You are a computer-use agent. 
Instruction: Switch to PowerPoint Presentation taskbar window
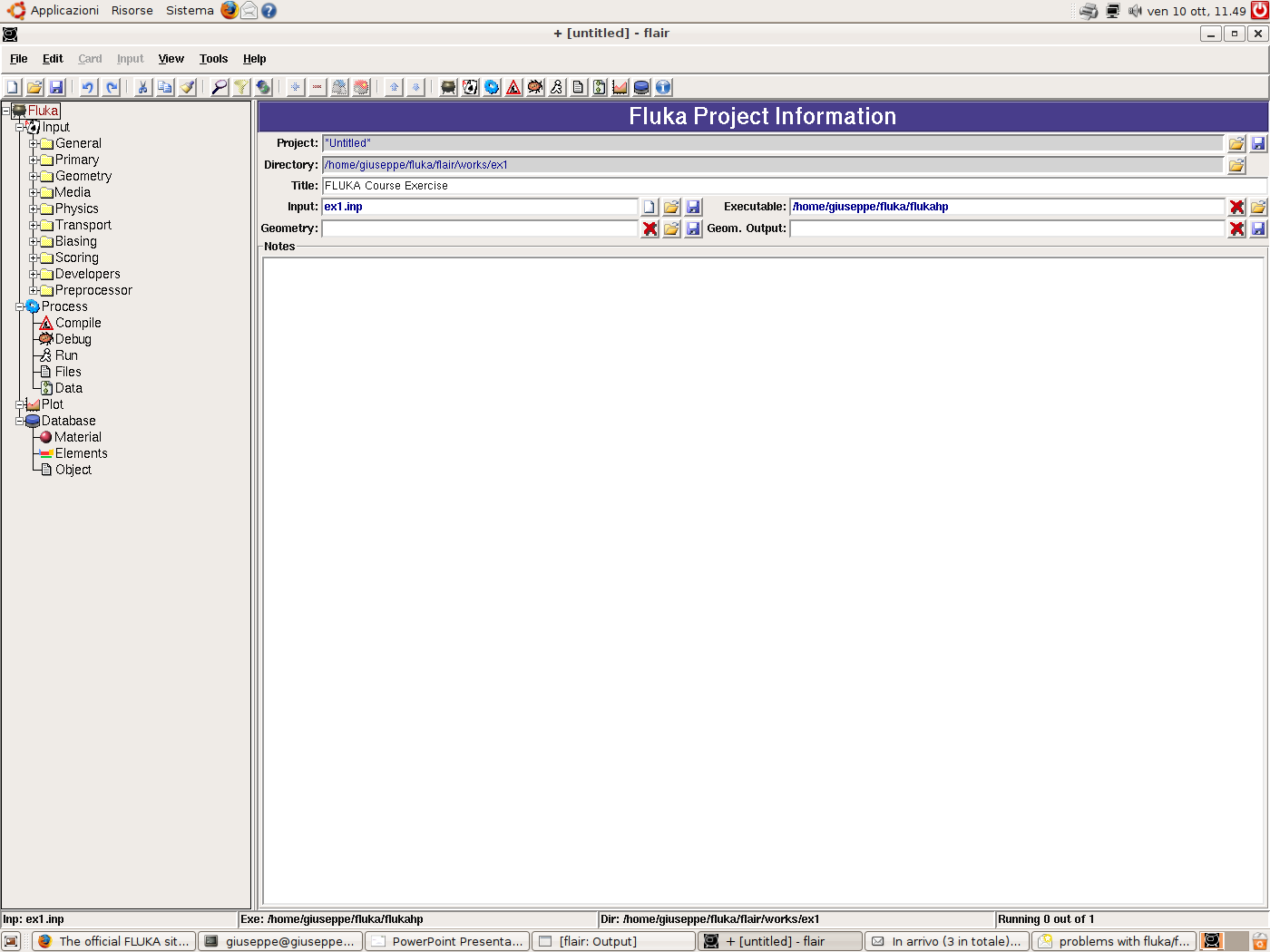pos(447,941)
